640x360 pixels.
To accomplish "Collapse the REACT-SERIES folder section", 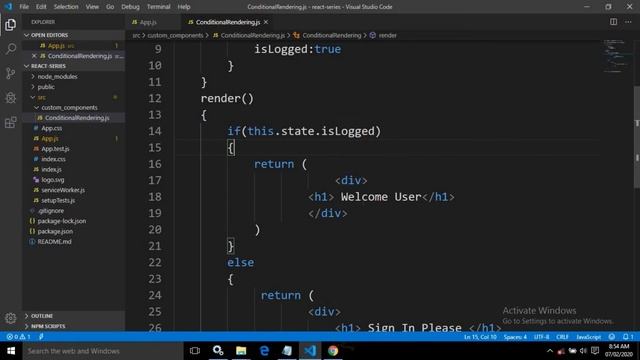I will coord(73,66).
